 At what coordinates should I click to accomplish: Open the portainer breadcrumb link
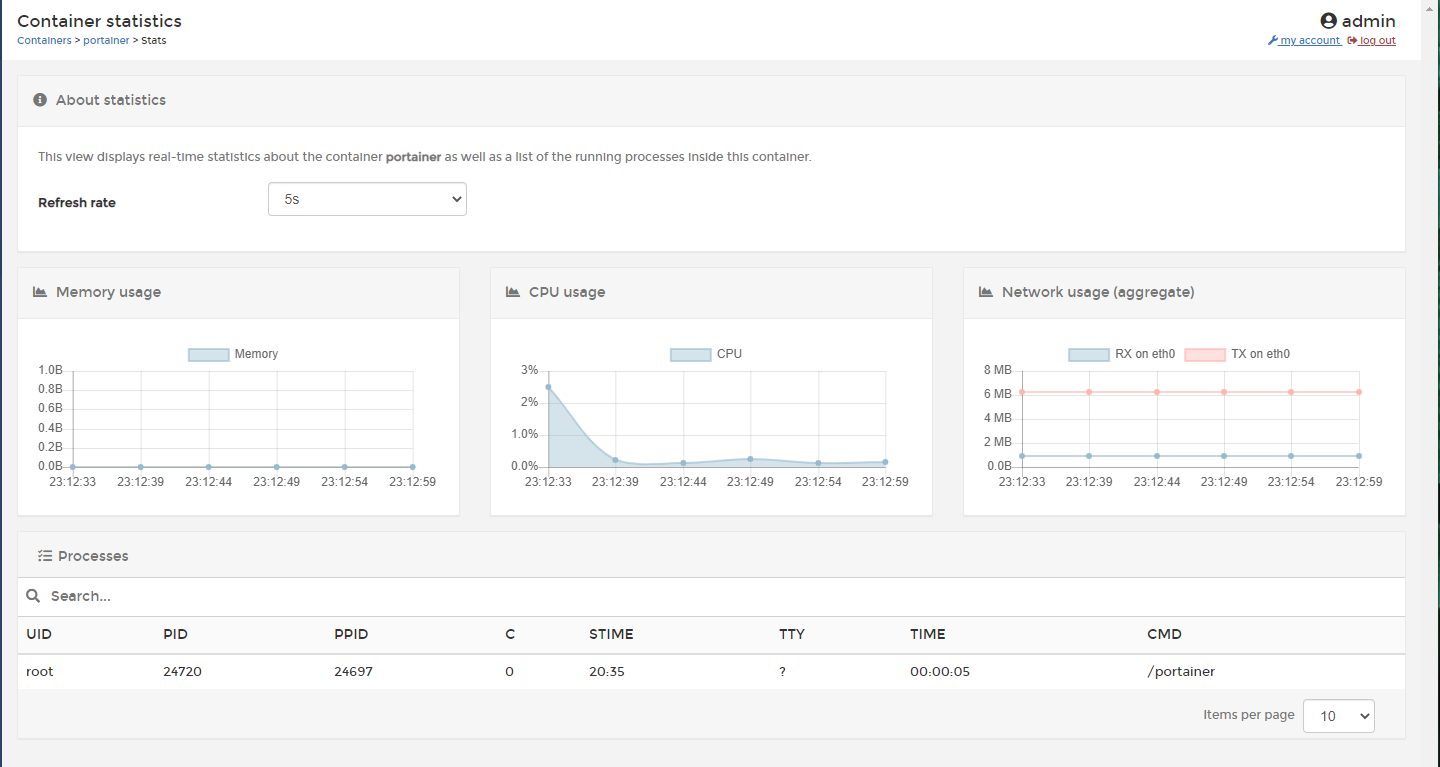[106, 40]
